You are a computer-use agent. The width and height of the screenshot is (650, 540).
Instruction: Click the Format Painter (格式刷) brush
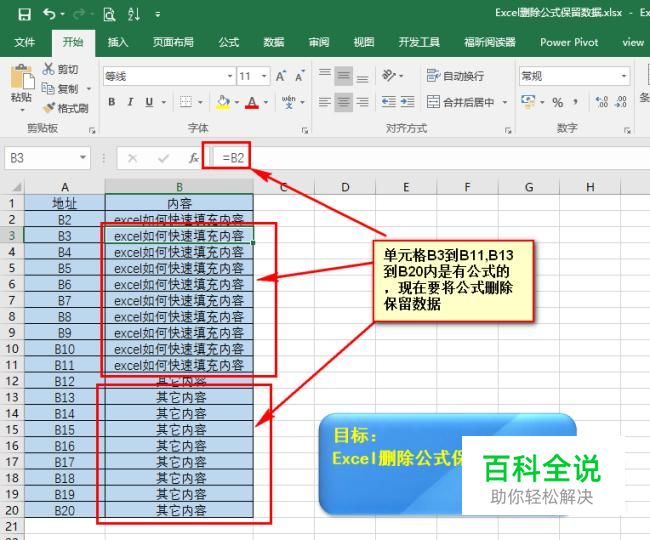[x=49, y=108]
